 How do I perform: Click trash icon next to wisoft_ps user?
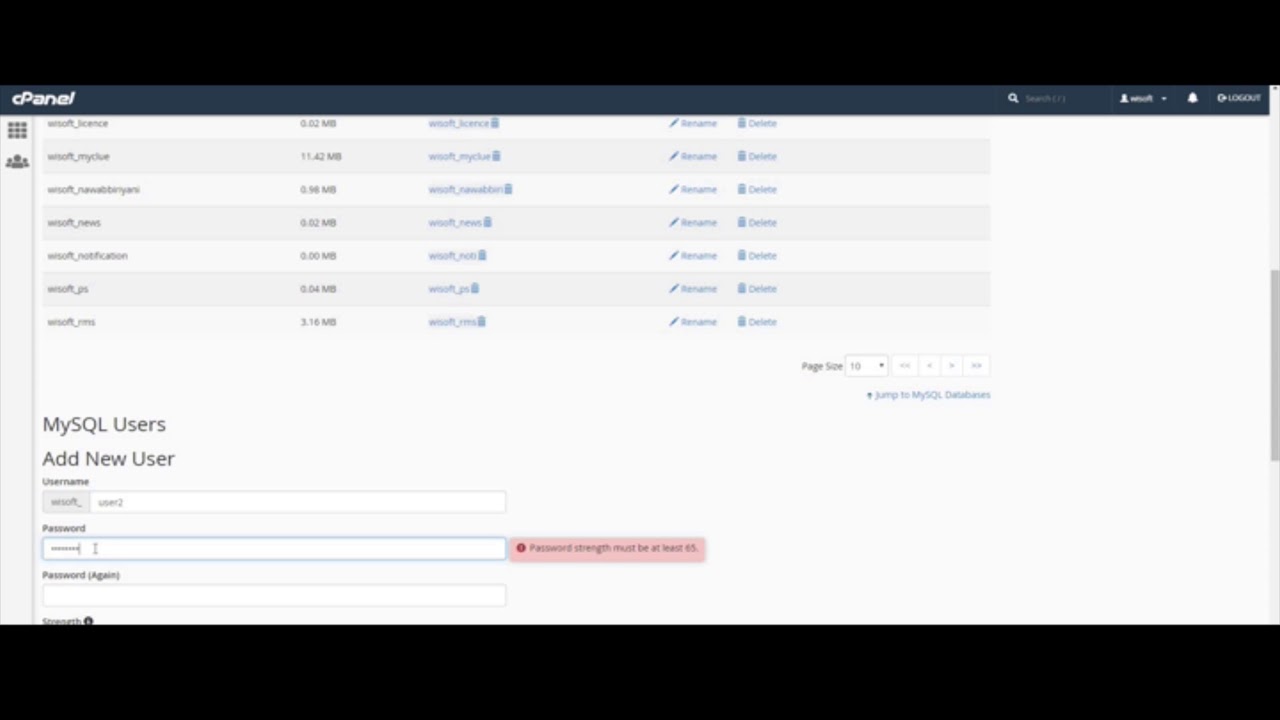pos(475,288)
